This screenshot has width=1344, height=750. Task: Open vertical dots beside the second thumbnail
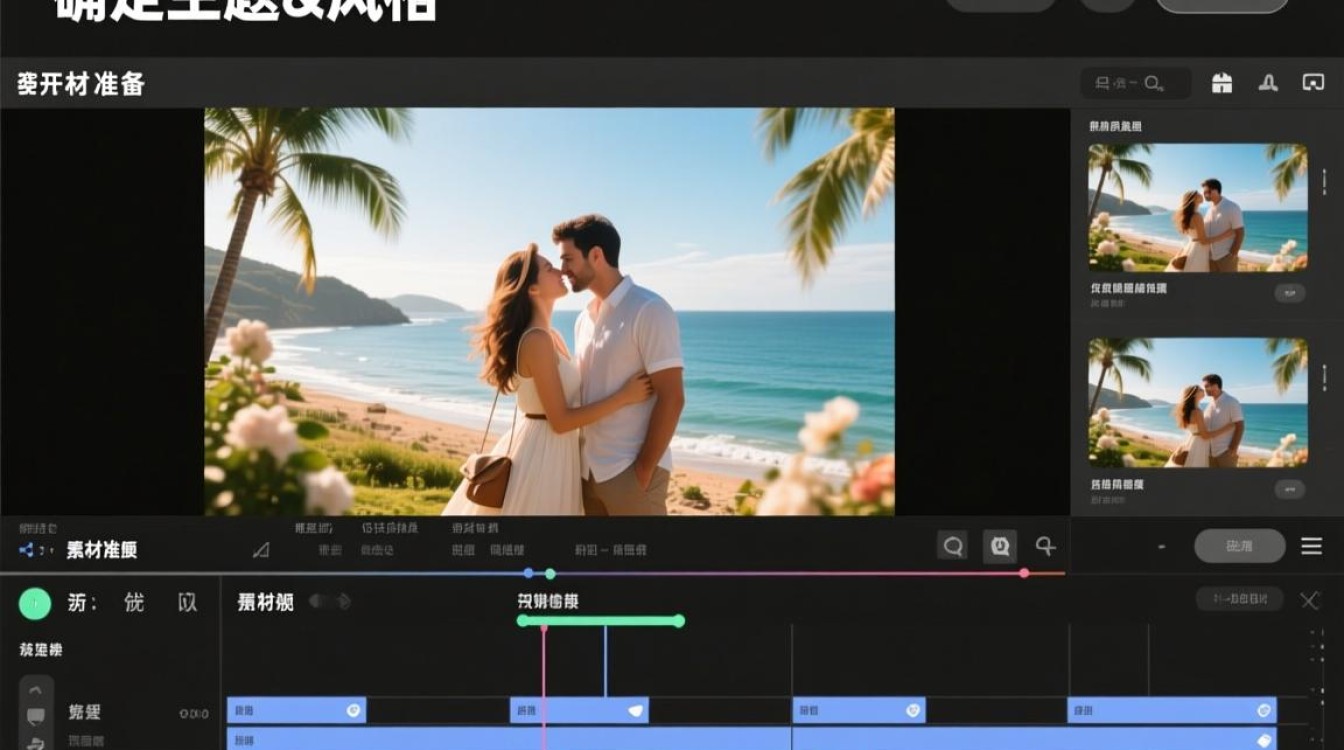click(x=1325, y=377)
